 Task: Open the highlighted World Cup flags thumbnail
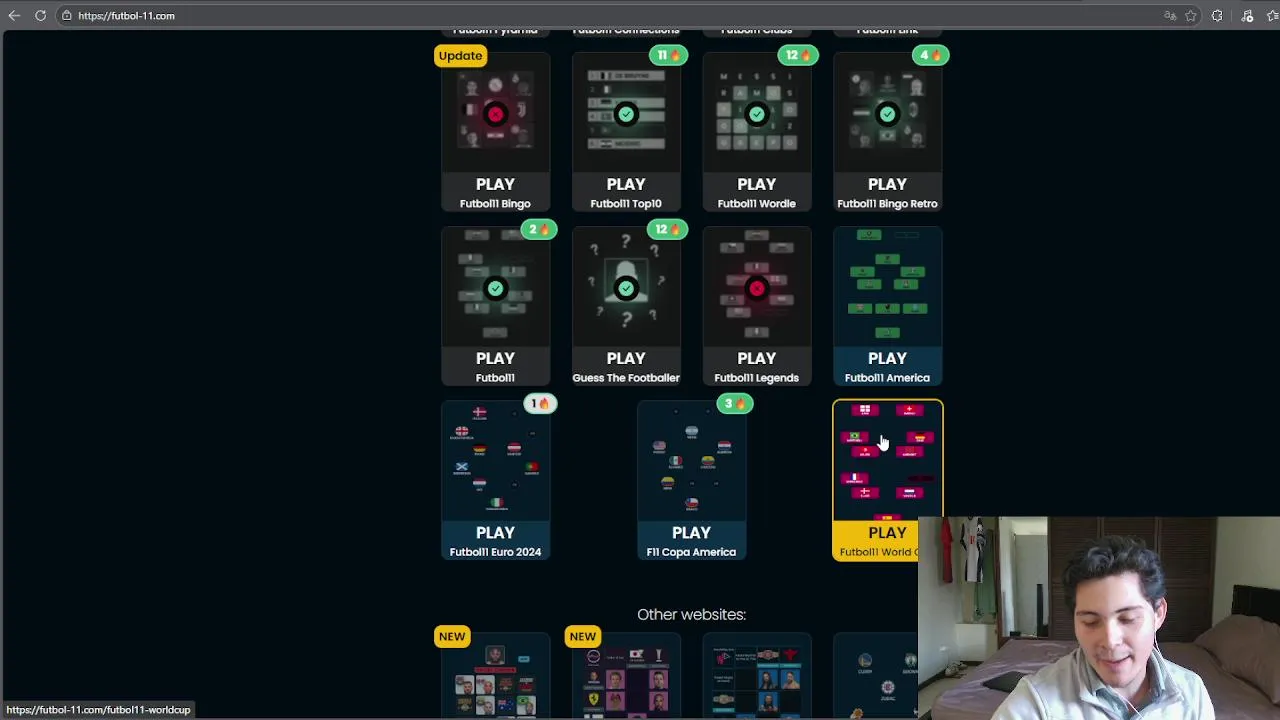coord(887,461)
